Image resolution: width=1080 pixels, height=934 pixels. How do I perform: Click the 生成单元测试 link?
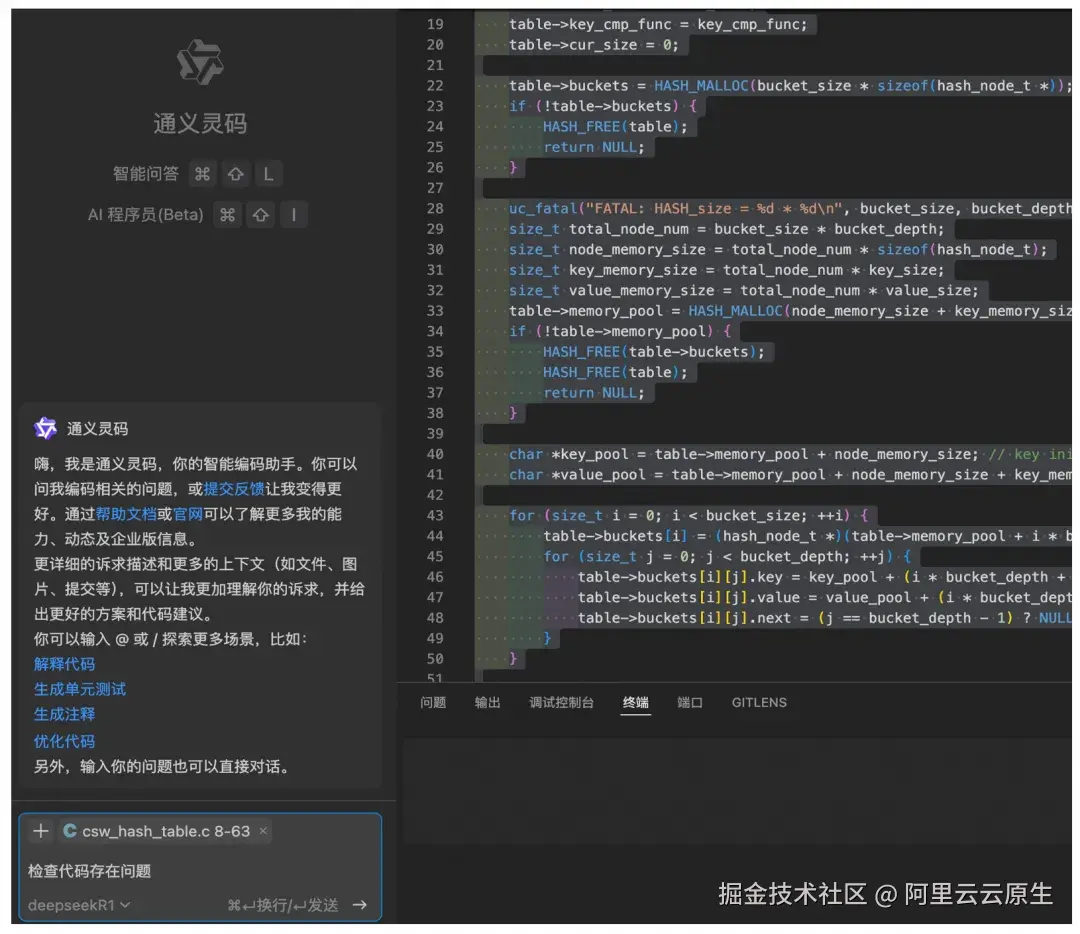pyautogui.click(x=80, y=689)
